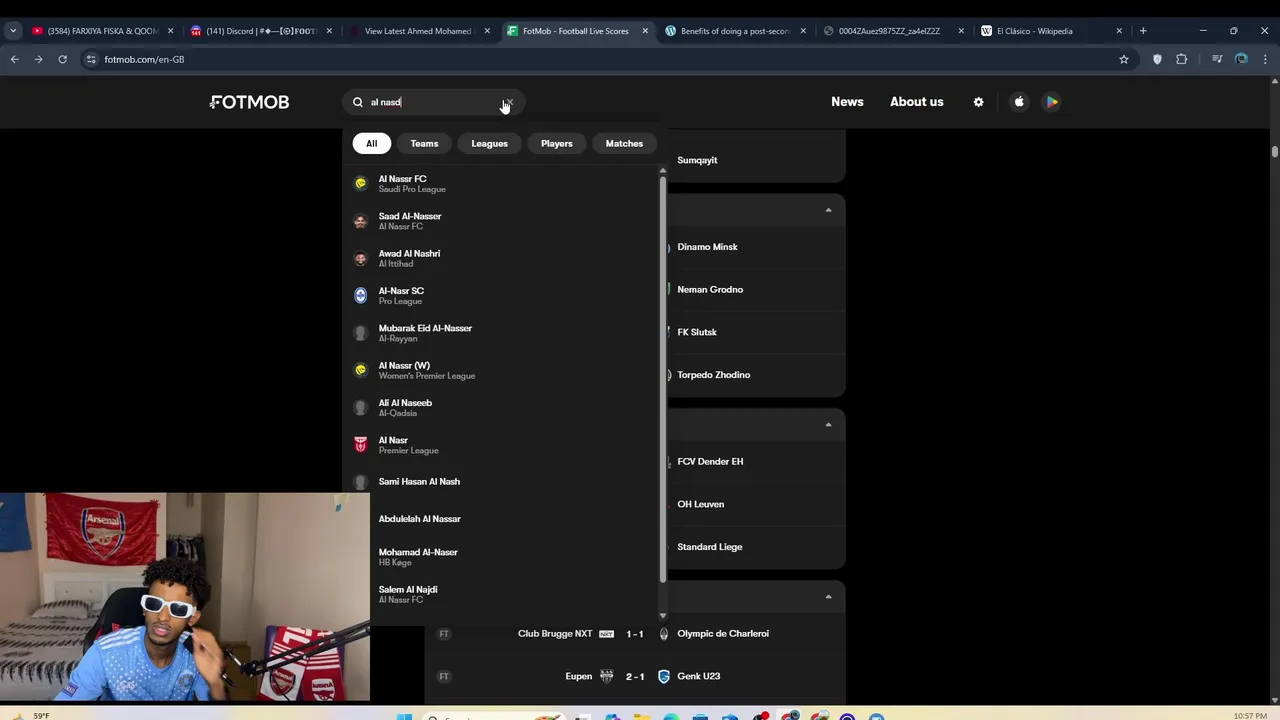Image resolution: width=1280 pixels, height=720 pixels.
Task: Click the Genk U23 crest
Action: point(664,676)
